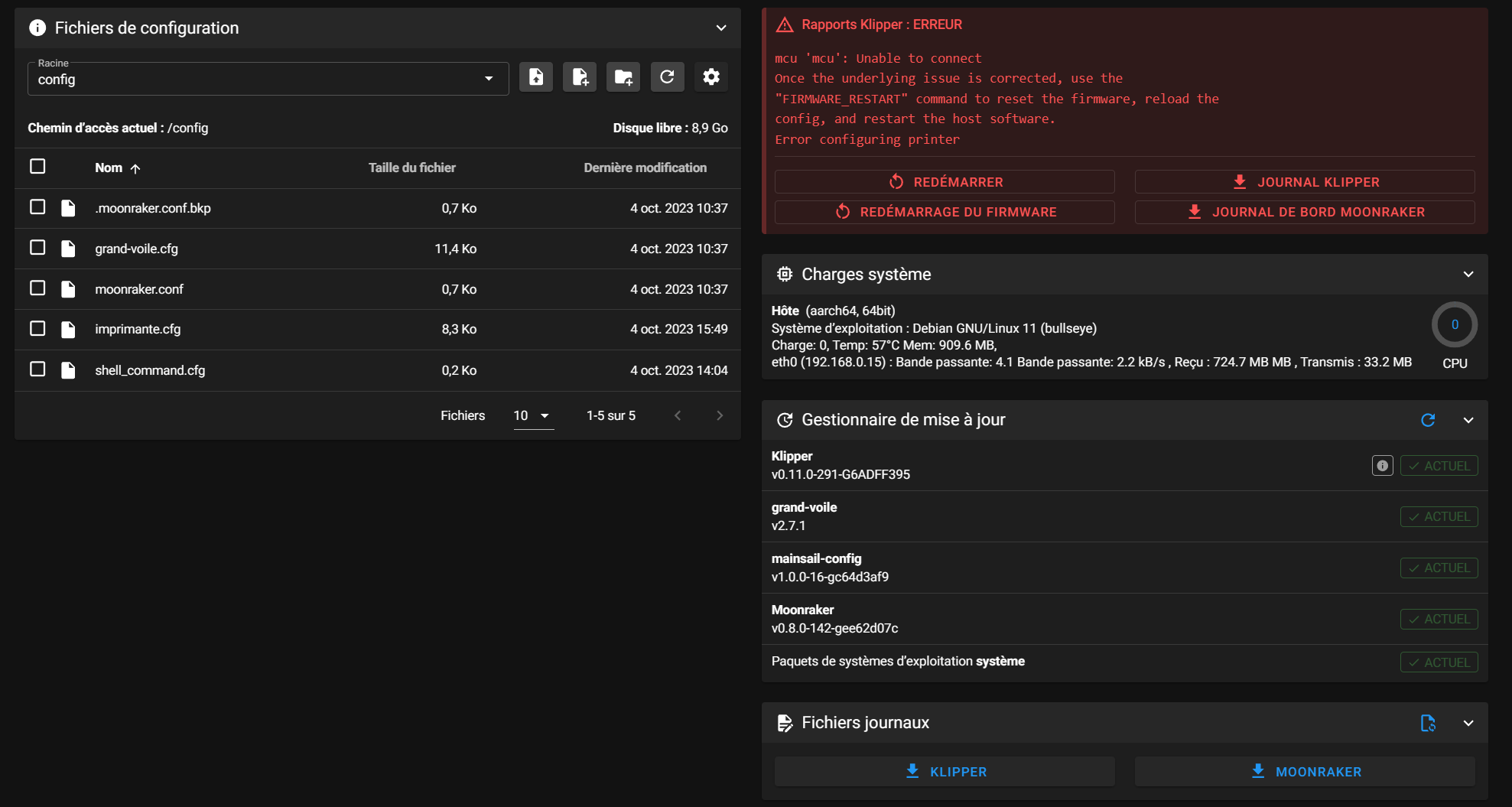1512x807 pixels.
Task: Click the create new folder icon
Action: [623, 77]
